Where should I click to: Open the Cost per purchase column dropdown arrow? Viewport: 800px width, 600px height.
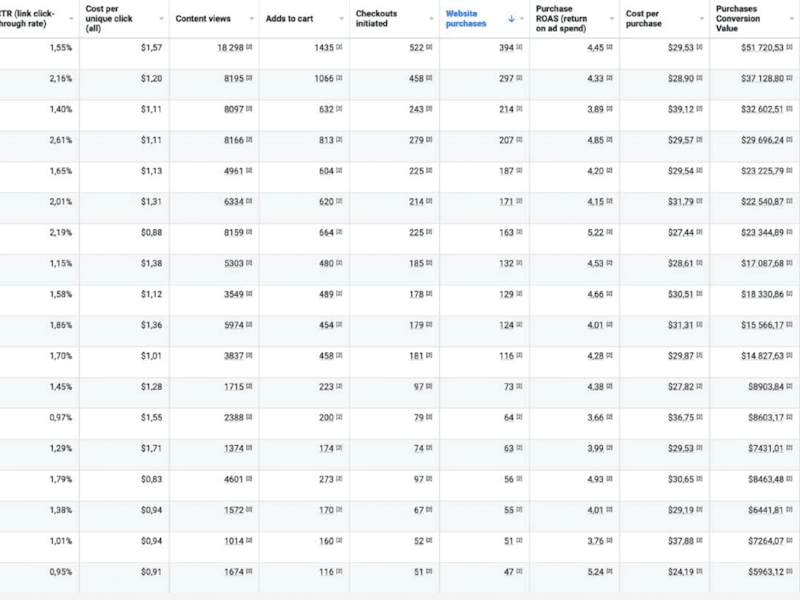click(702, 19)
